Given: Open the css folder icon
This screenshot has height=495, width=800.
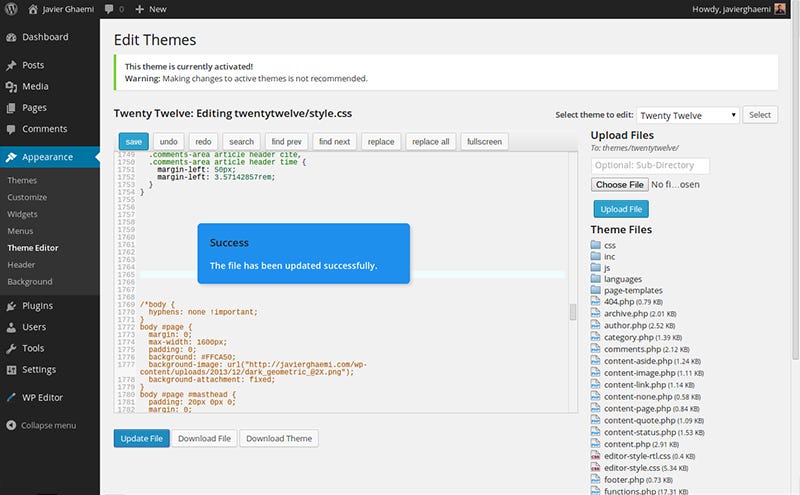Looking at the screenshot, I should pos(595,245).
